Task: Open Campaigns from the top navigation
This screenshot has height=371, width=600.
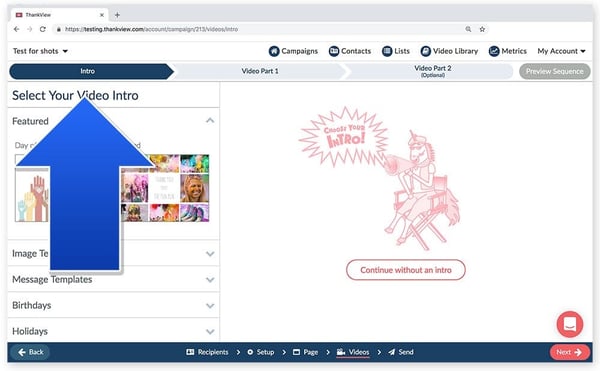Action: coord(293,51)
